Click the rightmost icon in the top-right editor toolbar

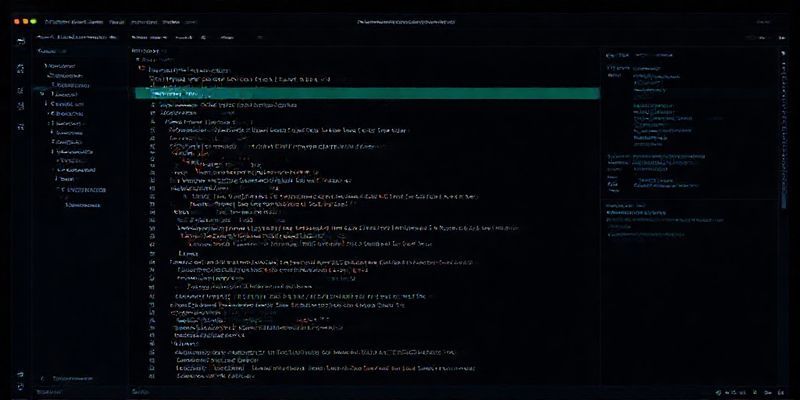pos(785,35)
